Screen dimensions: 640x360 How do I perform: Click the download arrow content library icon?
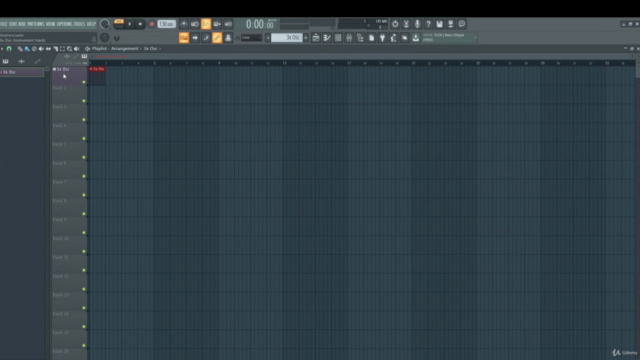coord(416,38)
